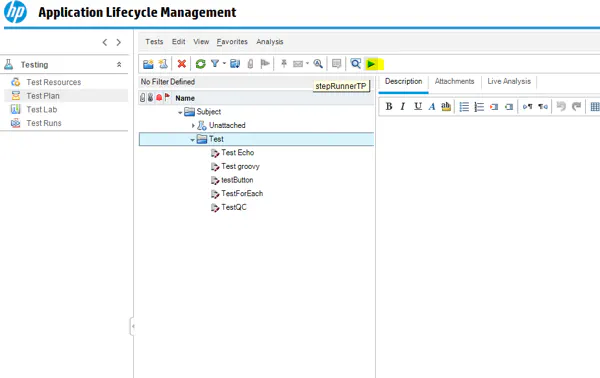Click the filter funnel icon
This screenshot has width=600, height=378.
(215, 64)
